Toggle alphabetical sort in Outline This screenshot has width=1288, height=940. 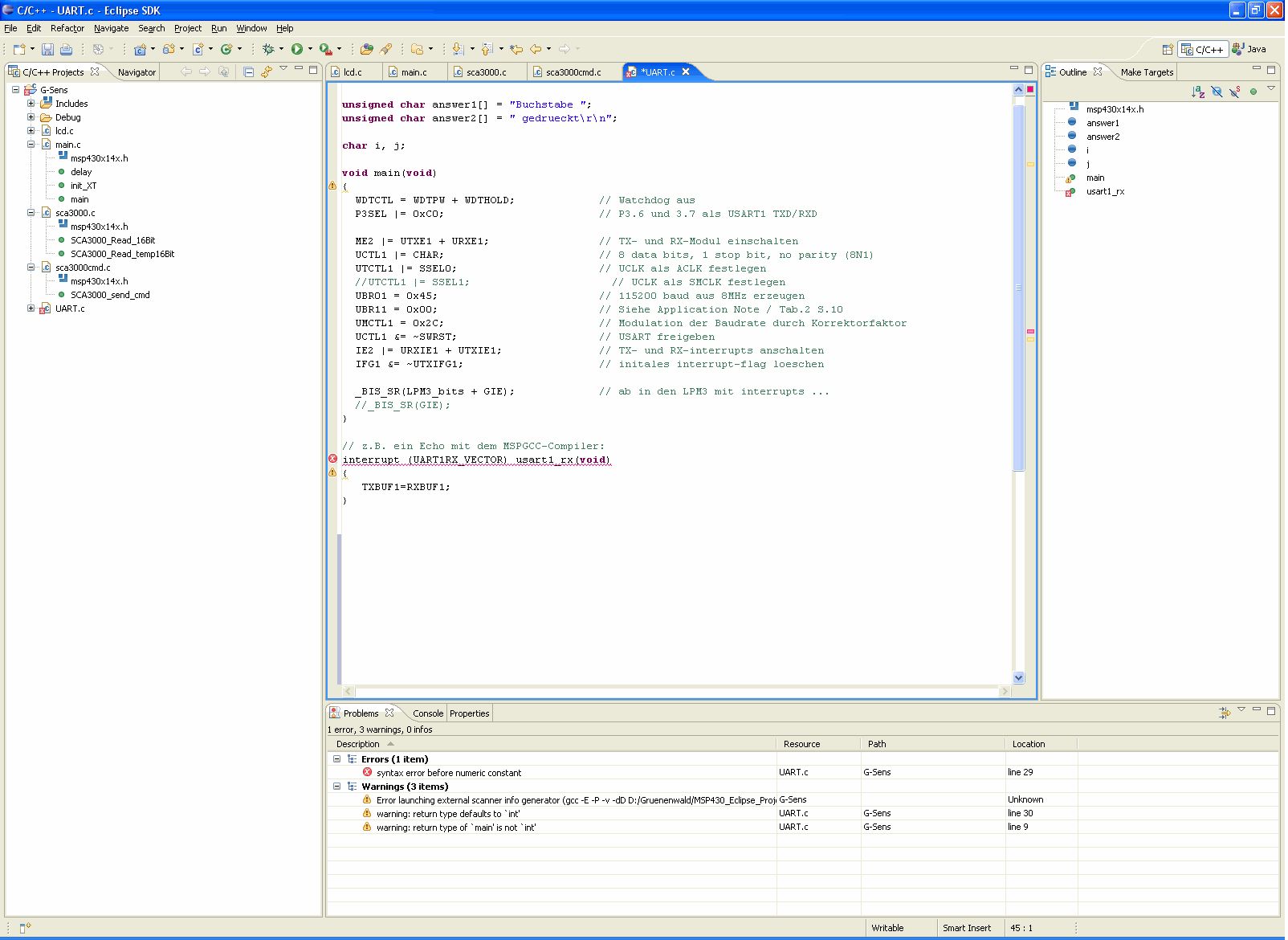pyautogui.click(x=1198, y=92)
